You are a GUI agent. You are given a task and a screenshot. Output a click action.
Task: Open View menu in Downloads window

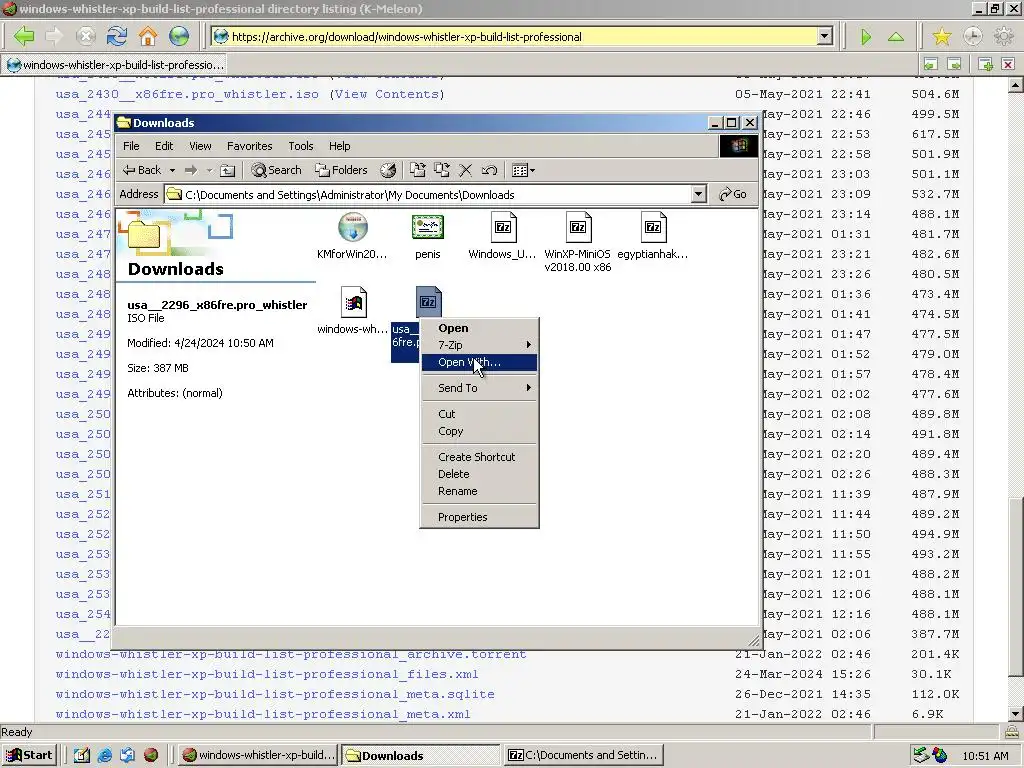tap(200, 146)
